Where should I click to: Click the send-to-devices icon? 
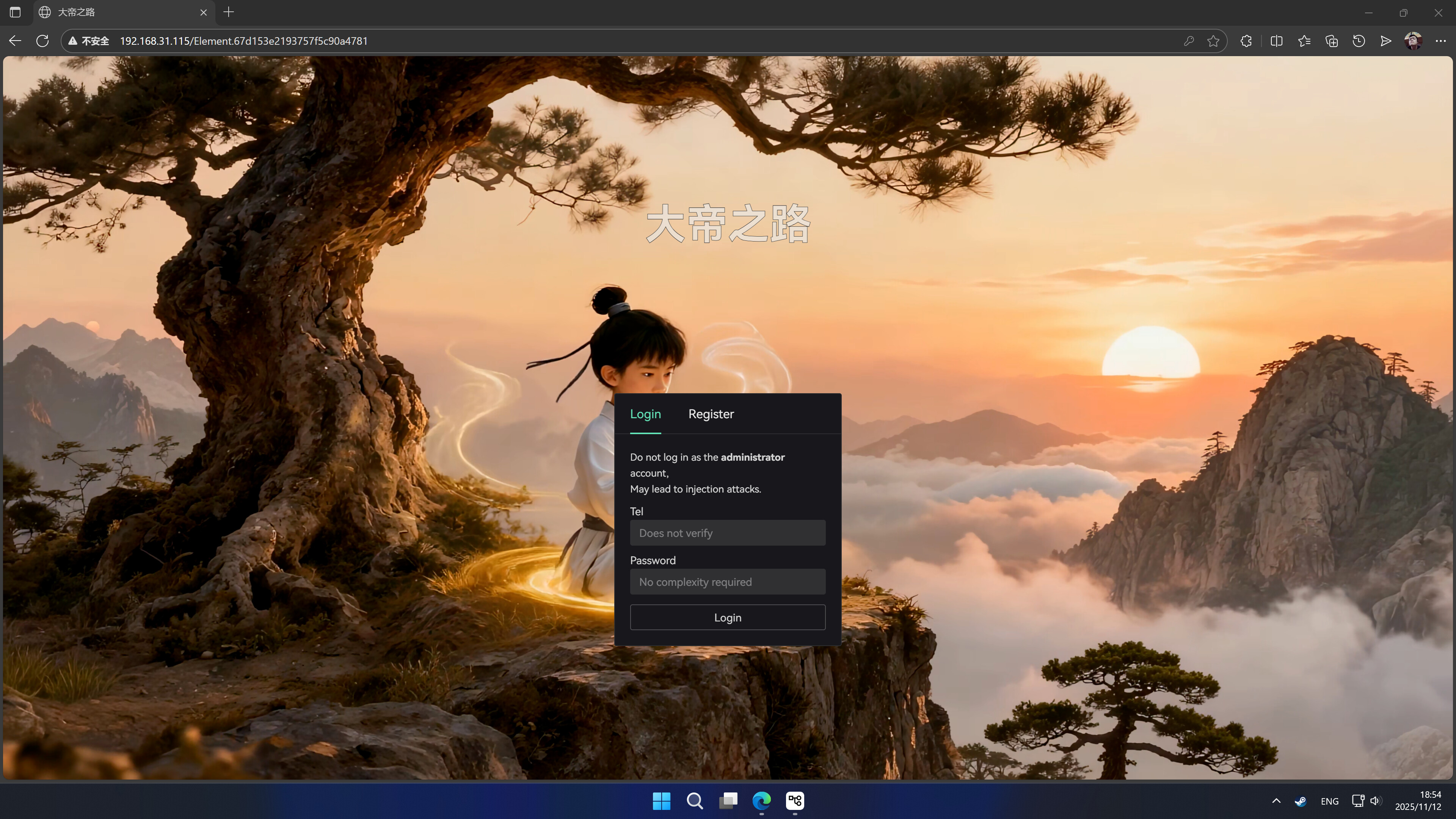coord(1386,41)
